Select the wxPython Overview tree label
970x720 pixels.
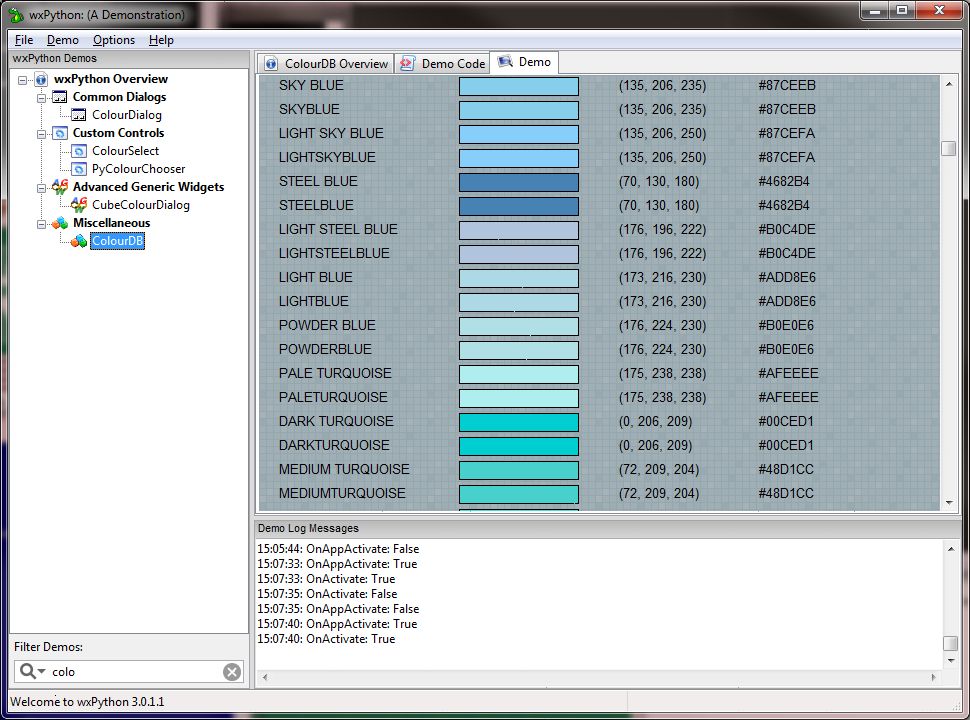tap(111, 79)
